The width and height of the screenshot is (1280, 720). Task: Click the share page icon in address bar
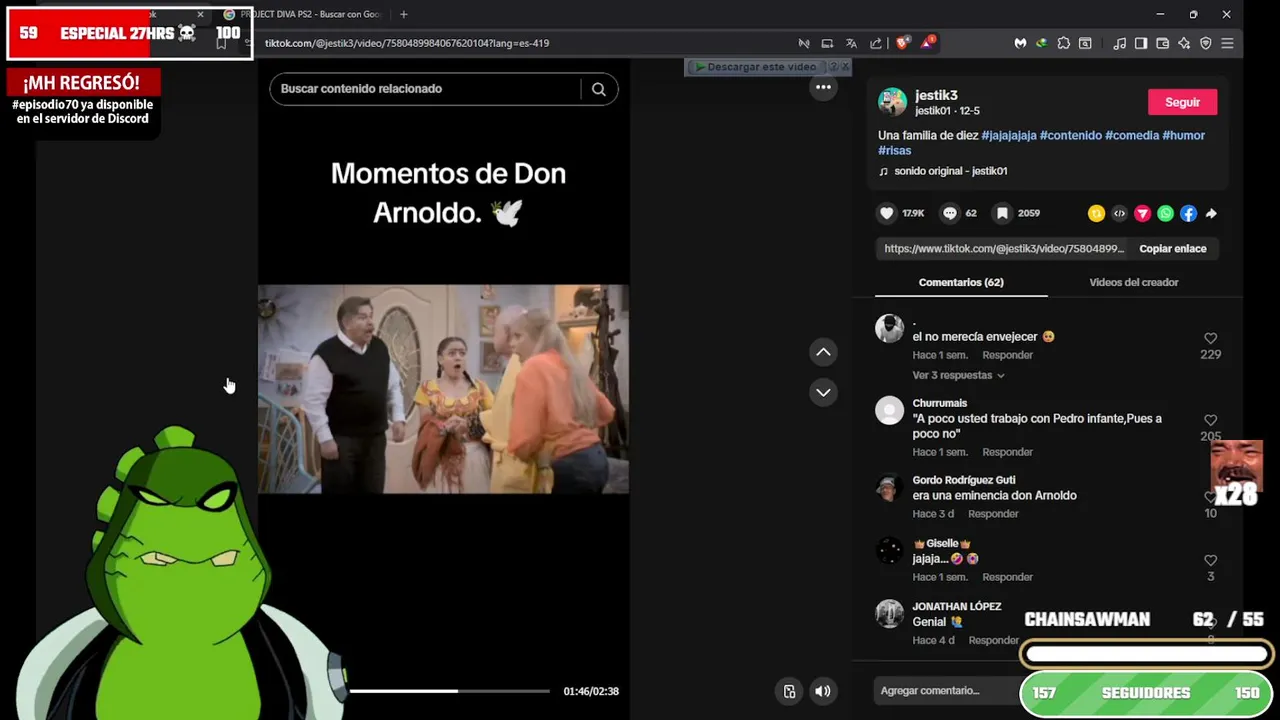(x=876, y=43)
